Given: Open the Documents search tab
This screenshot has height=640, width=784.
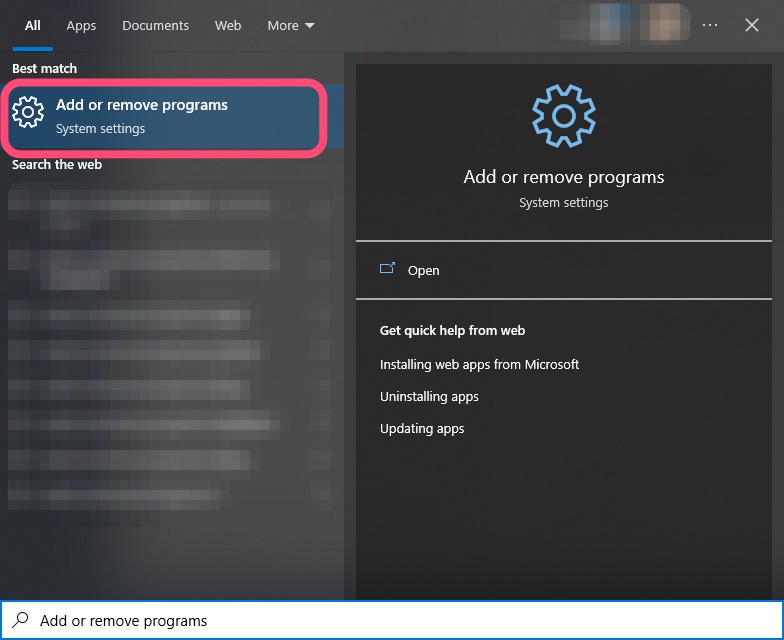Looking at the screenshot, I should [x=155, y=26].
